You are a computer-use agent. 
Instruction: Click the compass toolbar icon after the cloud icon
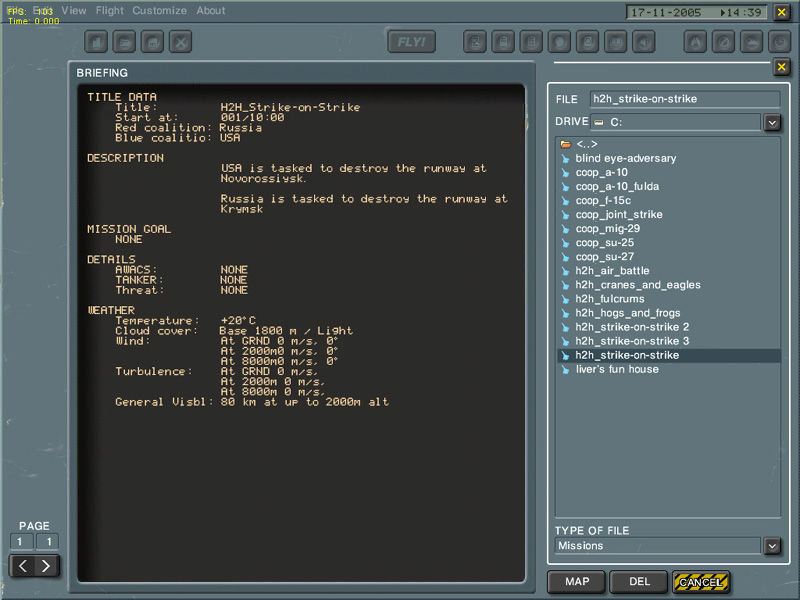click(780, 42)
